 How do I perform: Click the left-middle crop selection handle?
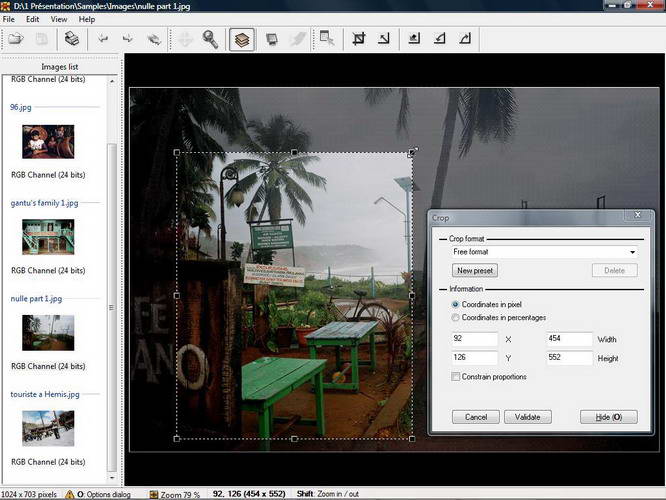[x=177, y=295]
